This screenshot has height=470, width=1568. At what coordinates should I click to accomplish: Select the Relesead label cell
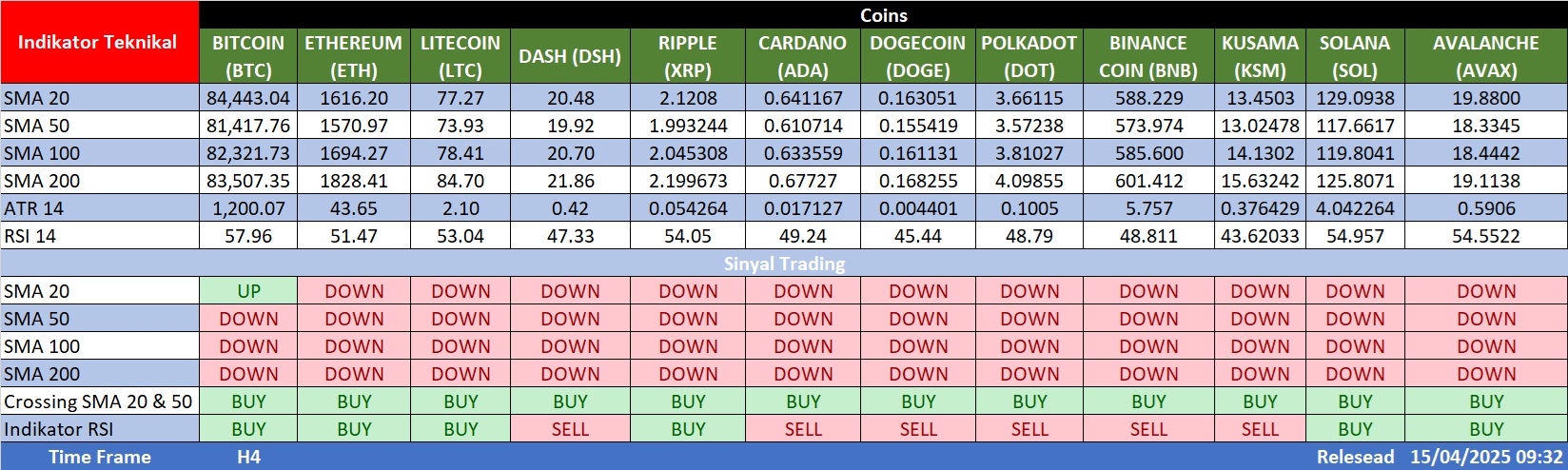(x=1355, y=457)
